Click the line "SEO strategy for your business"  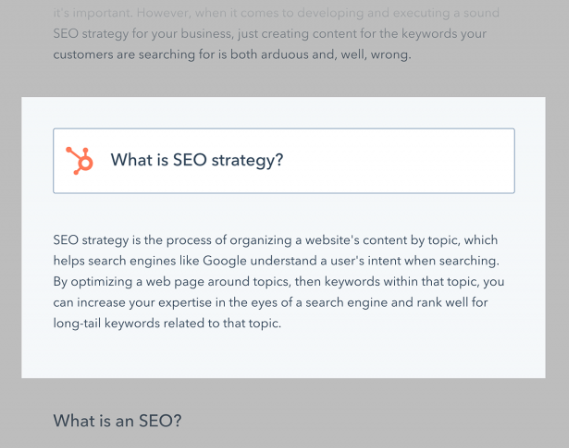click(270, 34)
